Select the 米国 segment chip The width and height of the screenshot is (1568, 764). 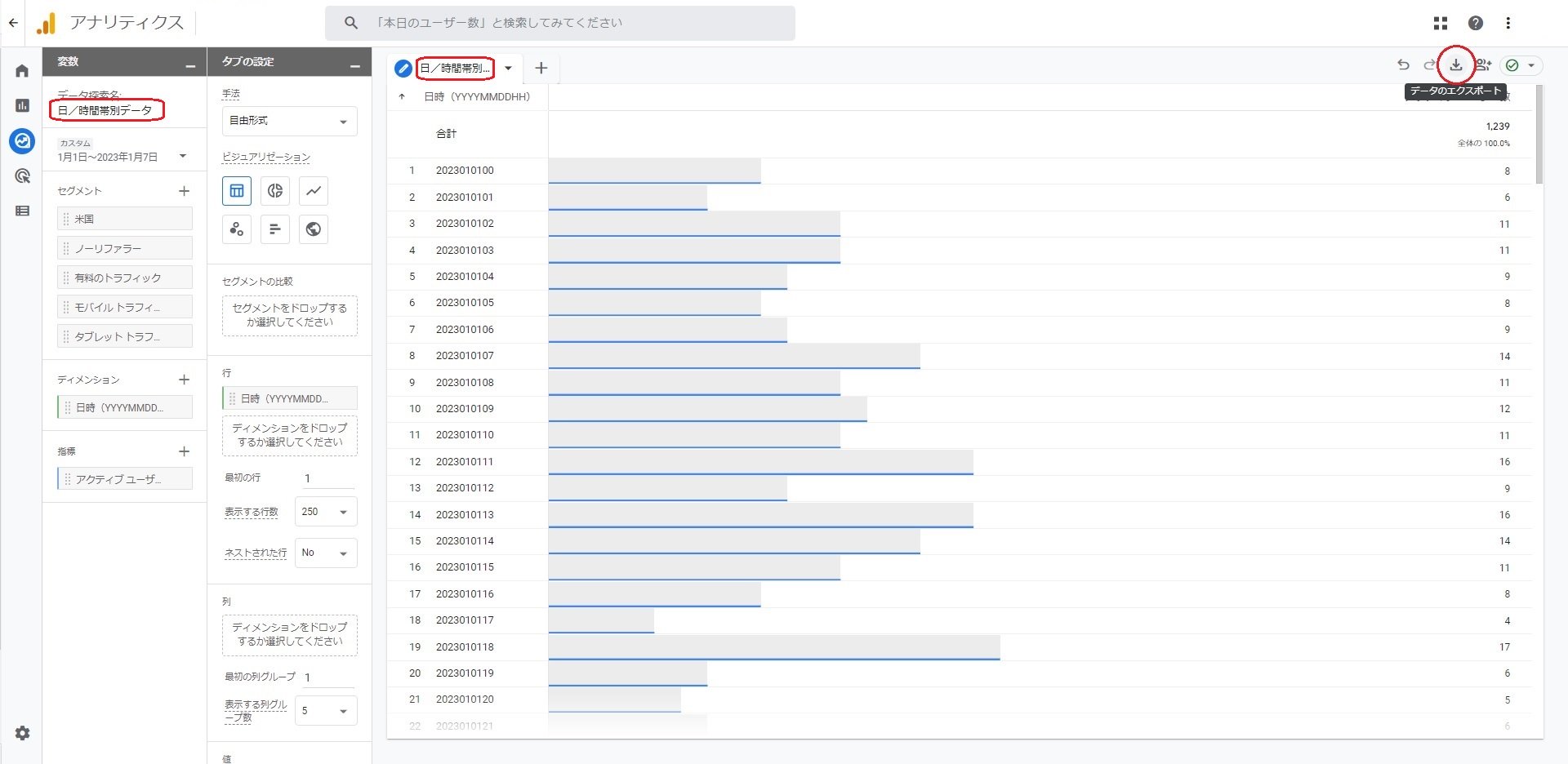coord(125,219)
